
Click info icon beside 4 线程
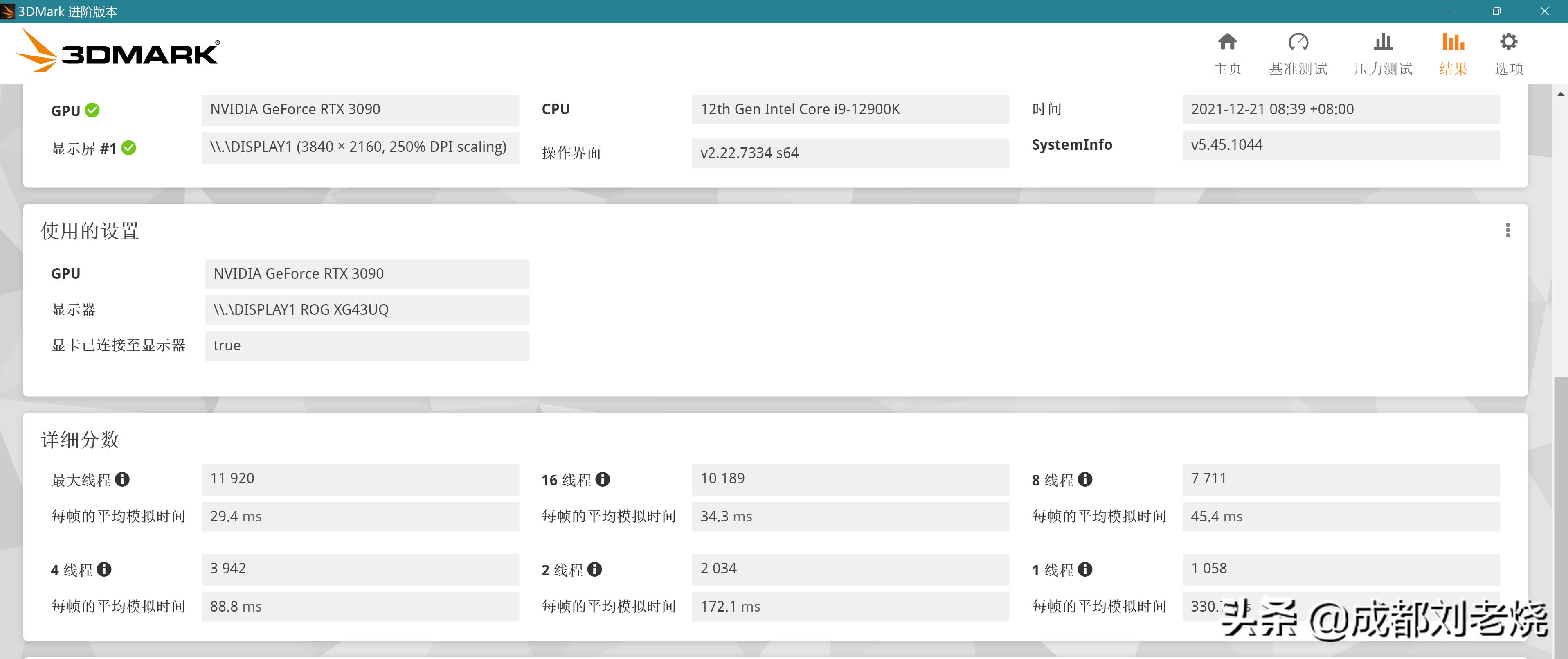coord(104,569)
